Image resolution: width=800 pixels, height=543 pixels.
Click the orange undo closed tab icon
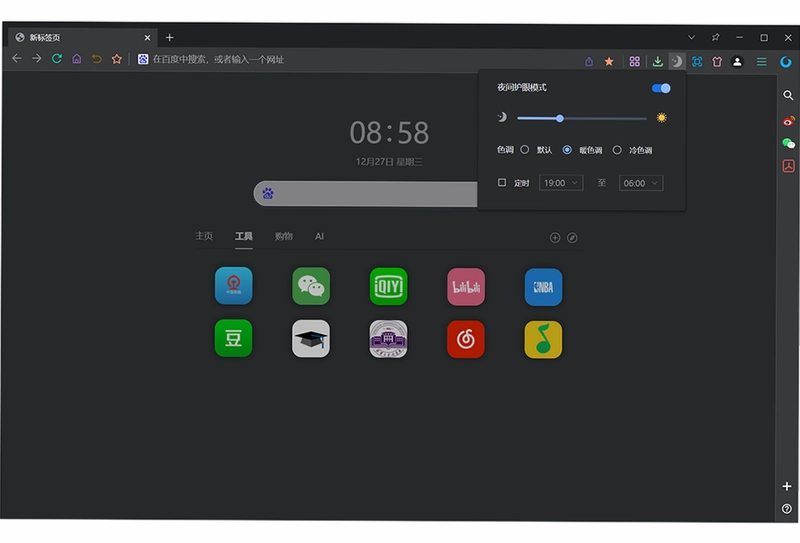[96, 59]
